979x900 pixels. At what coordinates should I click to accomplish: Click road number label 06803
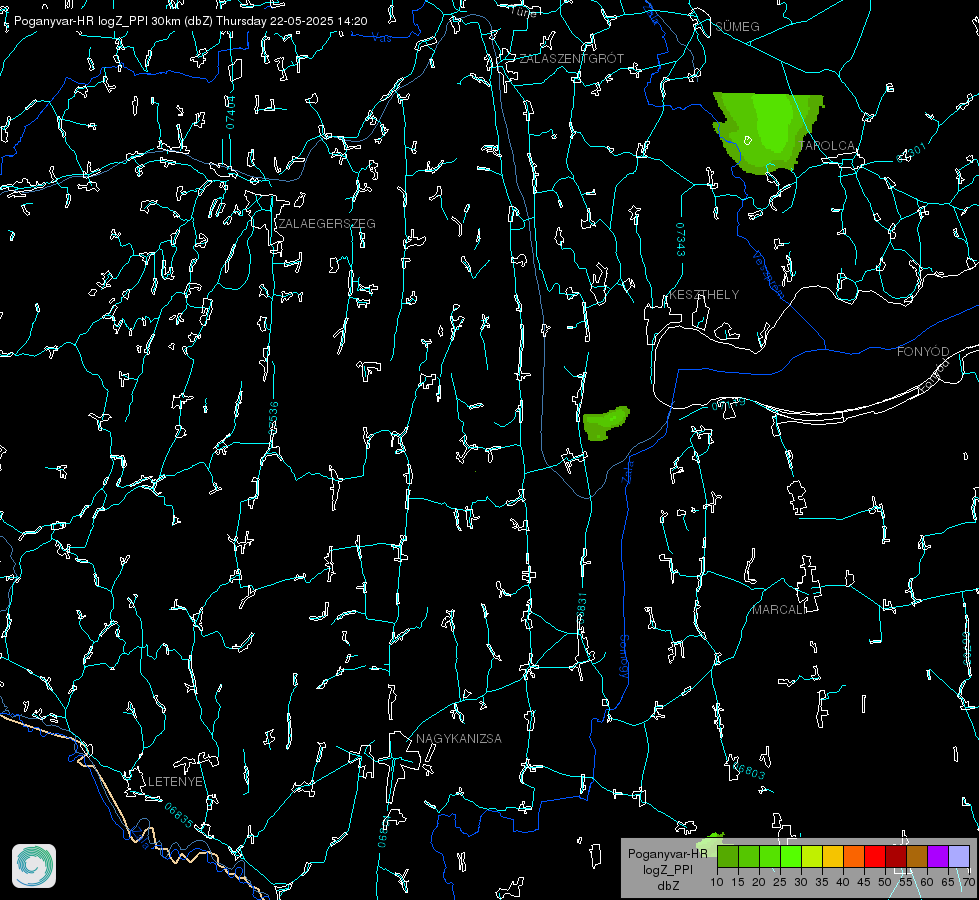pyautogui.click(x=749, y=771)
